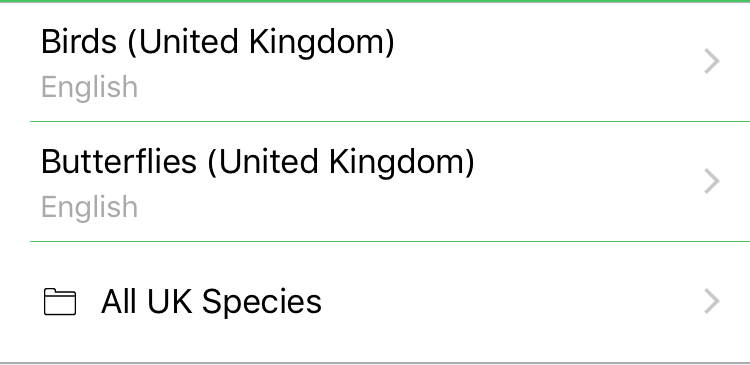Select the word Birds in the first row
Viewport: 750px width, 365px height.
click(79, 42)
